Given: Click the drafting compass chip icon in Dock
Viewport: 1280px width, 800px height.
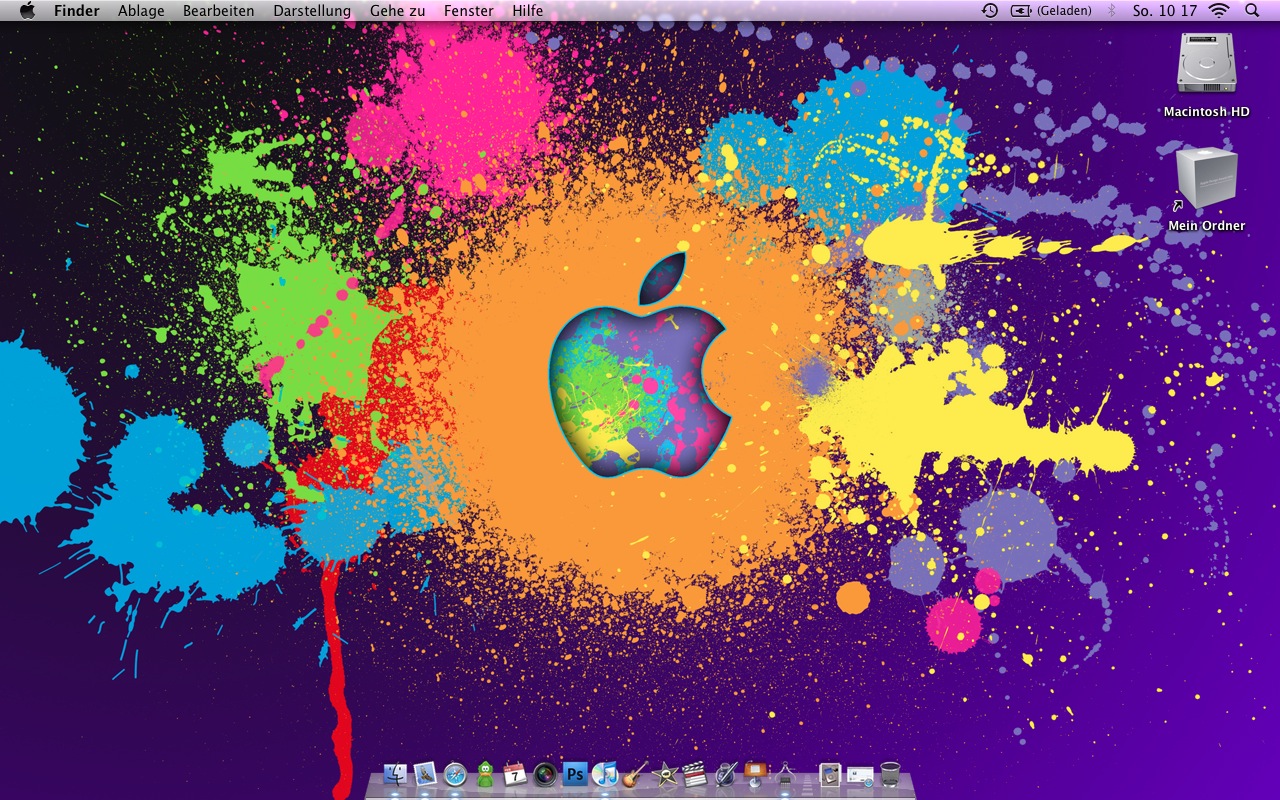Looking at the screenshot, I should tap(785, 774).
